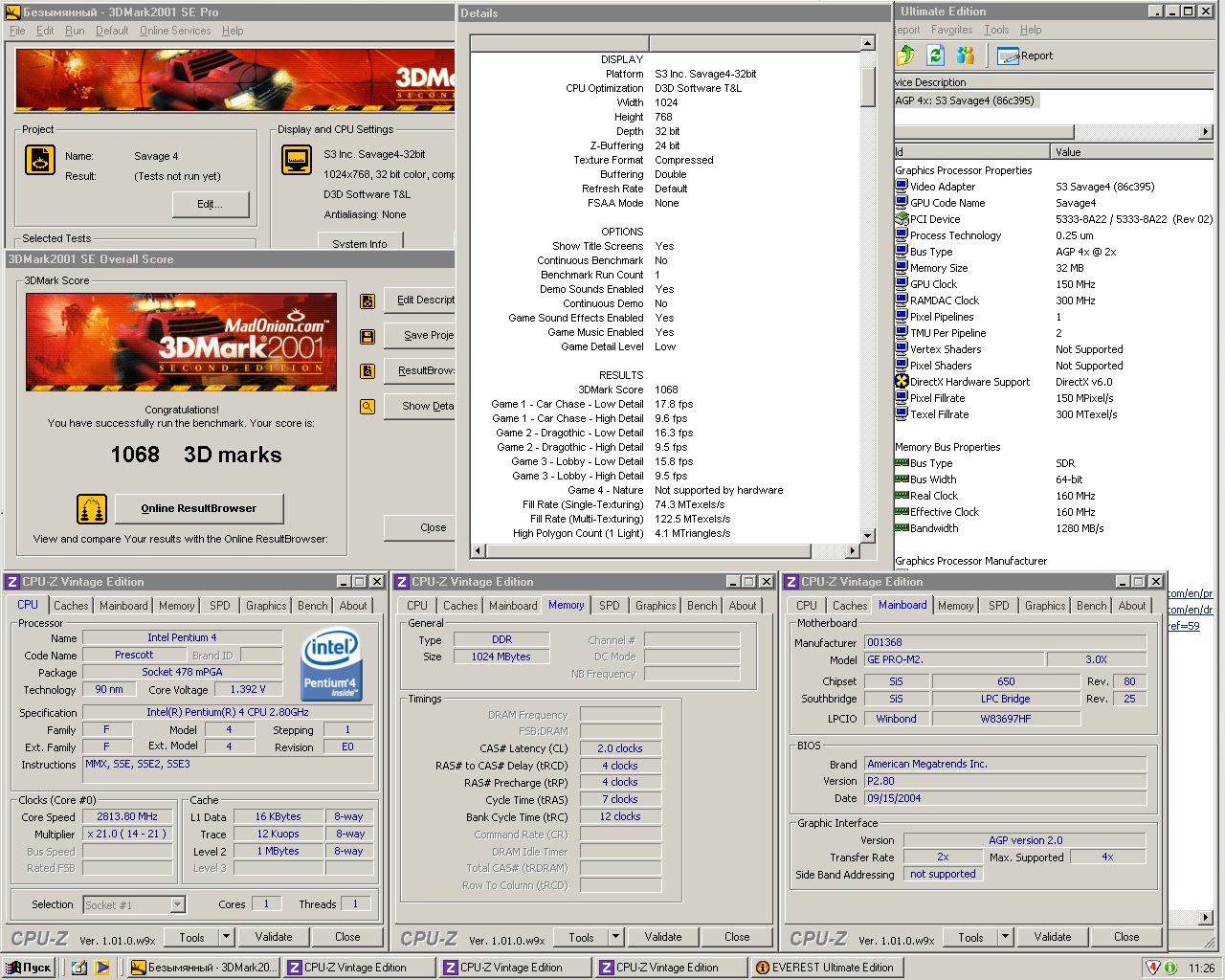Click Details list scroll up arrow

(868, 43)
